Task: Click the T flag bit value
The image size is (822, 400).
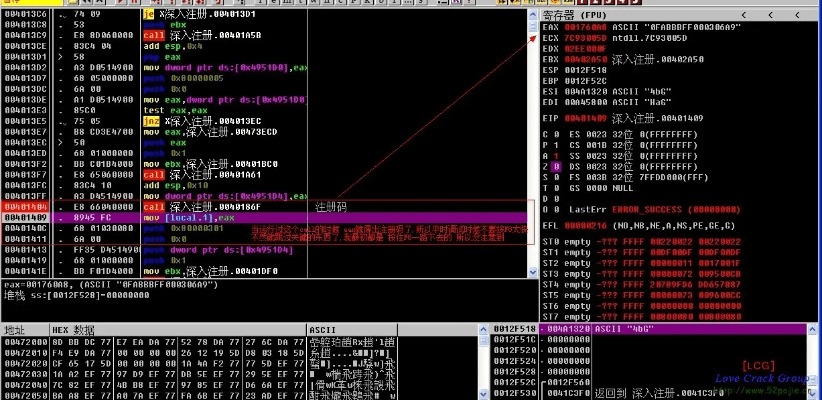Action: (x=556, y=188)
